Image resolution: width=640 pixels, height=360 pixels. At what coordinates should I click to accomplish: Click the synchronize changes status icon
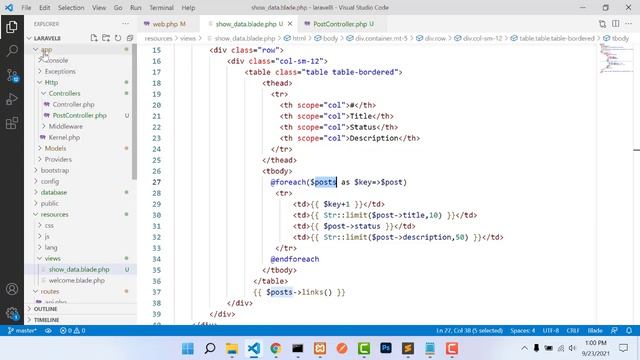click(x=48, y=331)
